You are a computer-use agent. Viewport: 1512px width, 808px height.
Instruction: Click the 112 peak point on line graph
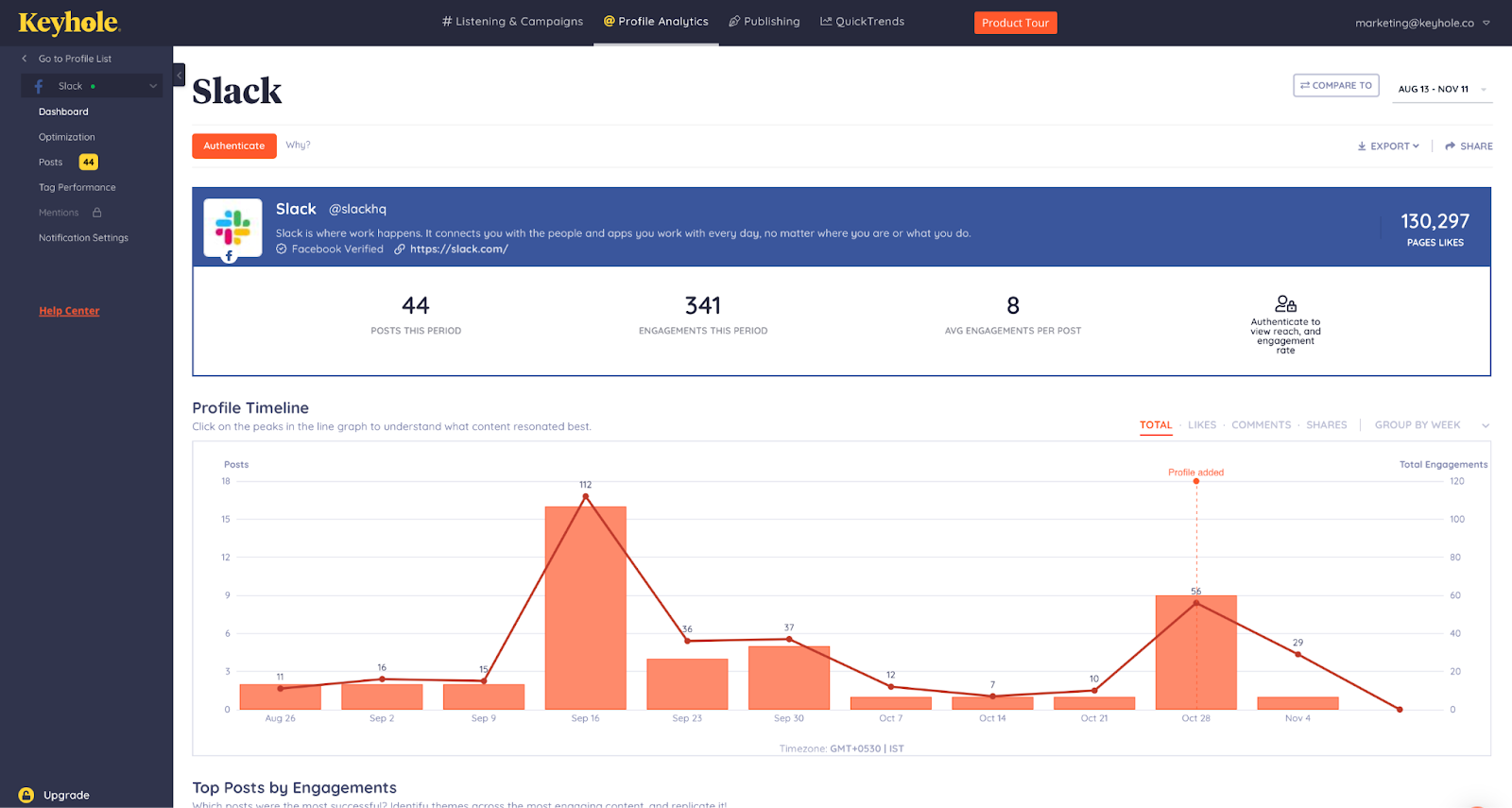pyautogui.click(x=586, y=496)
